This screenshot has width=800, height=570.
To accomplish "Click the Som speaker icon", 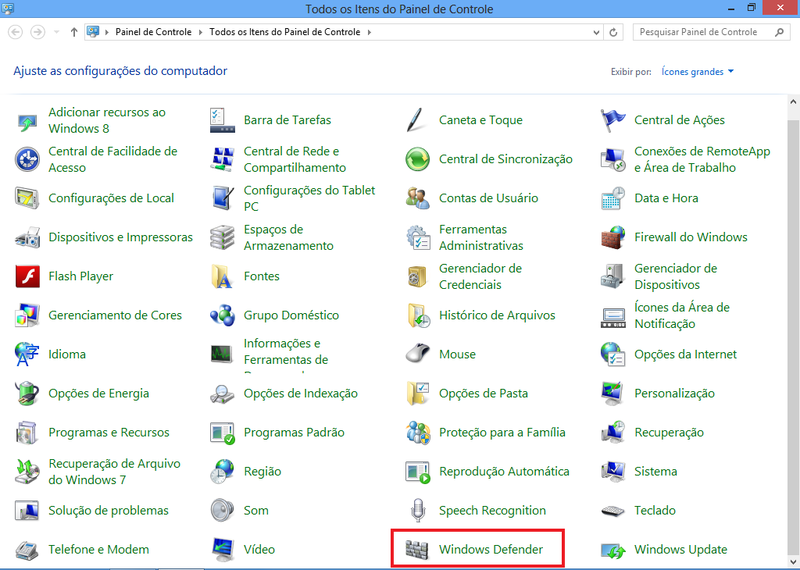I will pos(222,511).
